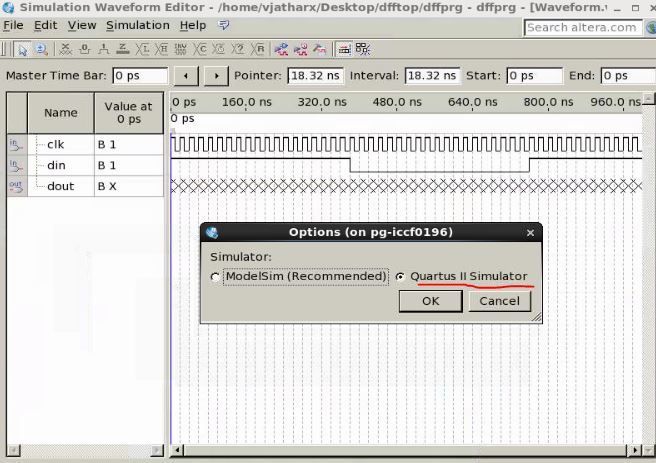Click the app icon in main title bar
Image resolution: width=656 pixels, height=463 pixels.
(8, 7)
